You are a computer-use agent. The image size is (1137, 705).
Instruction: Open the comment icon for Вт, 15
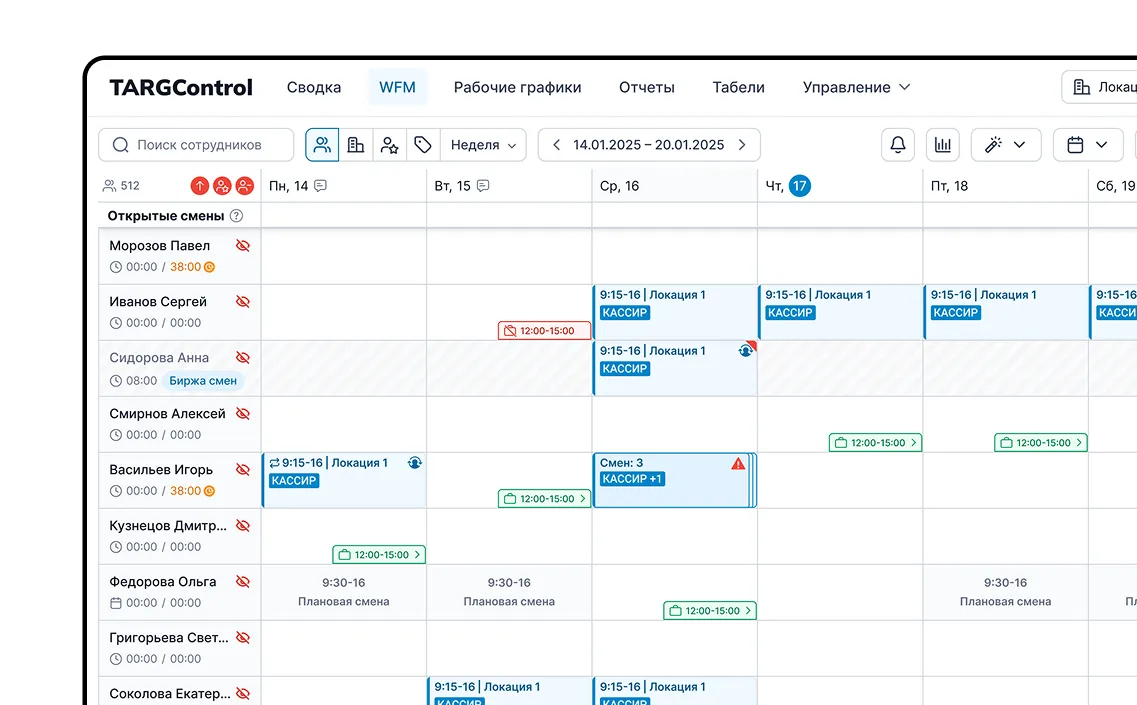click(x=483, y=186)
